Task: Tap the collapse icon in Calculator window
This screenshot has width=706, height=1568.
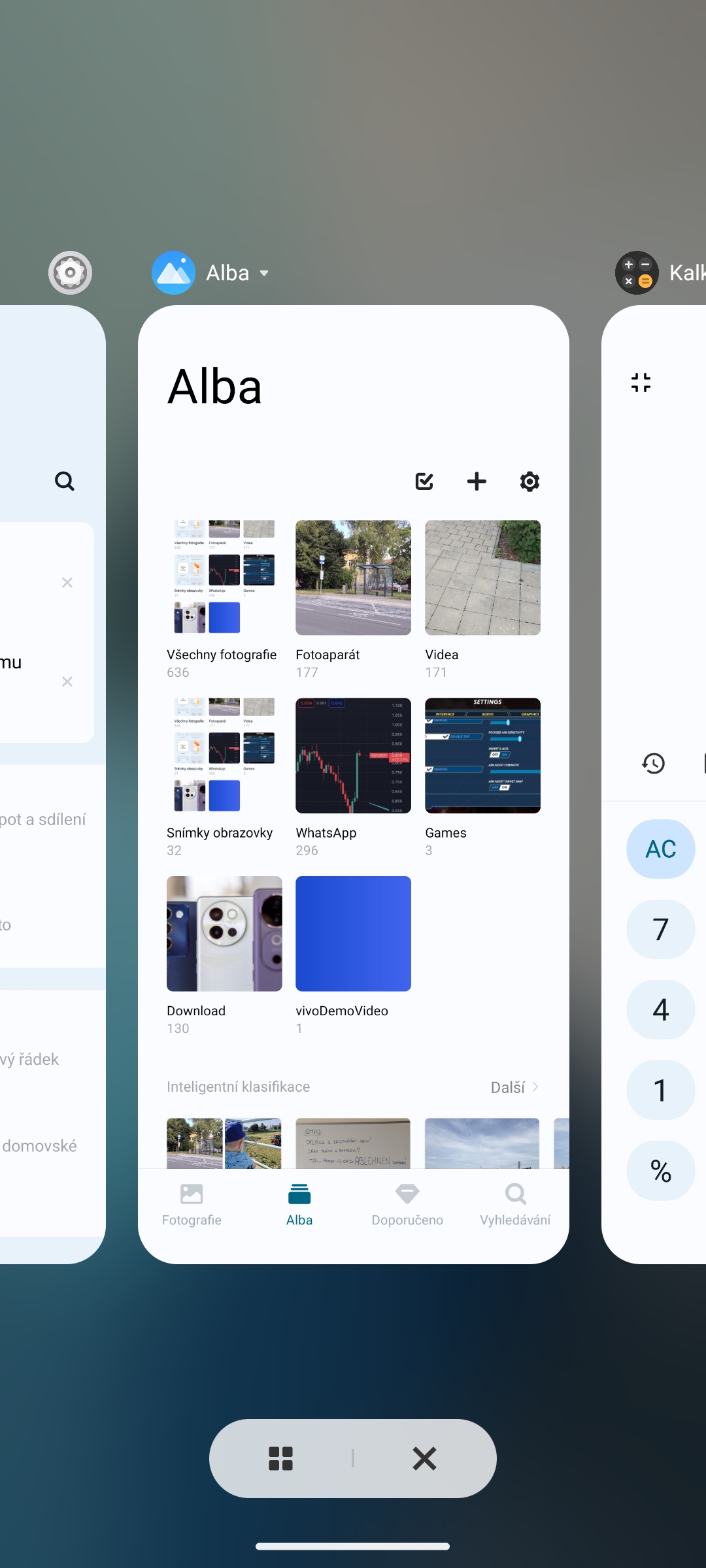Action: click(x=641, y=382)
